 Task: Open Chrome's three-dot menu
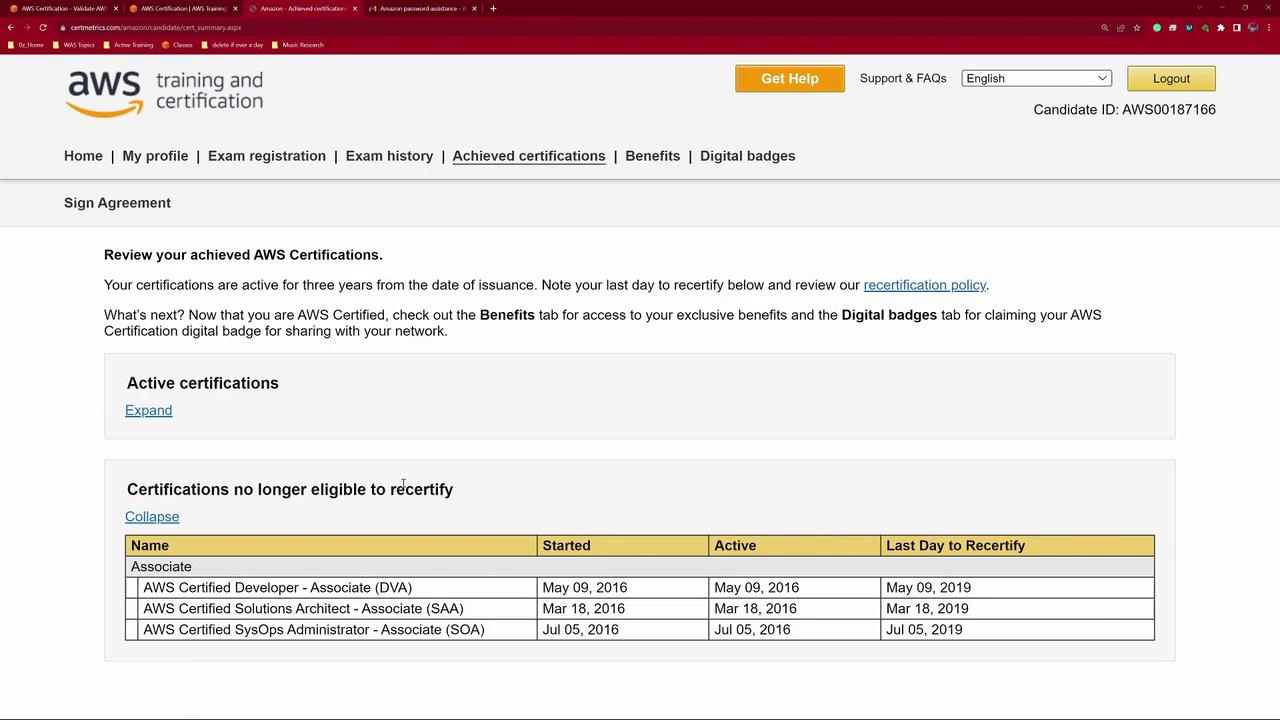(x=1269, y=28)
